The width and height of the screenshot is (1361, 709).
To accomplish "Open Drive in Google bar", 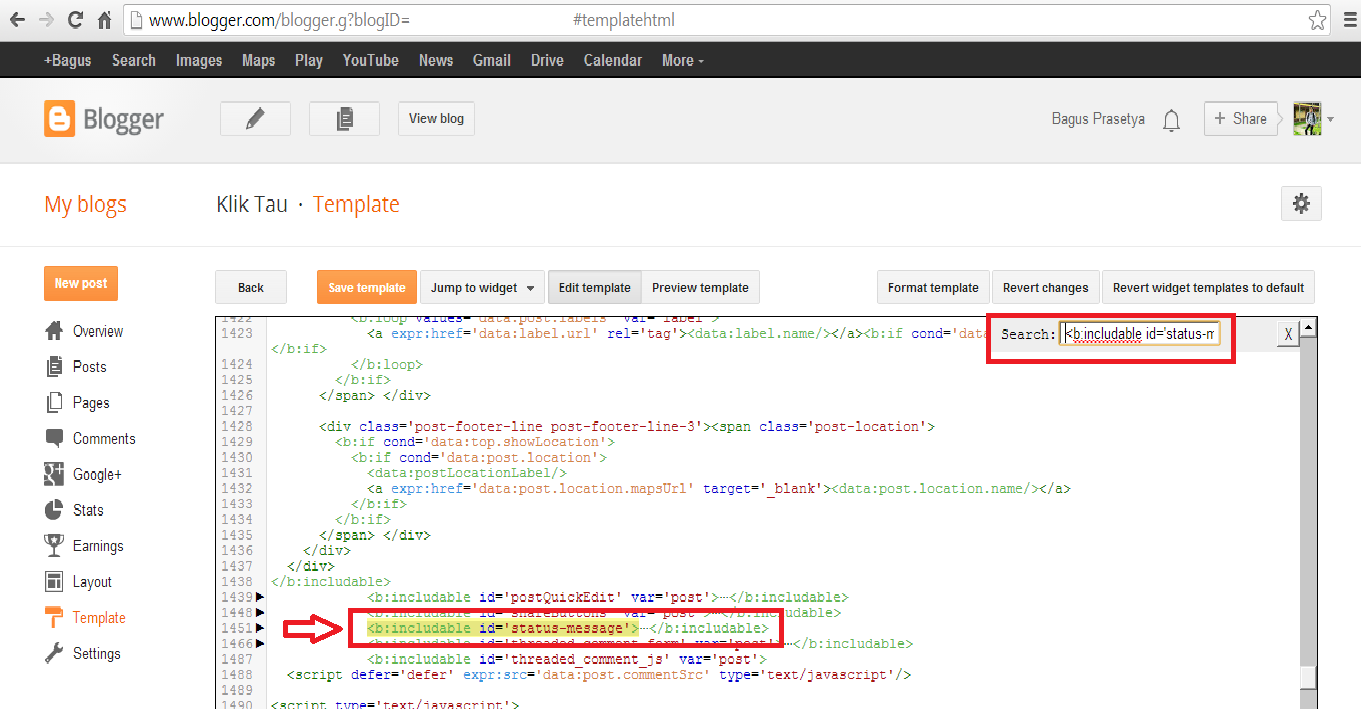I will tap(547, 60).
